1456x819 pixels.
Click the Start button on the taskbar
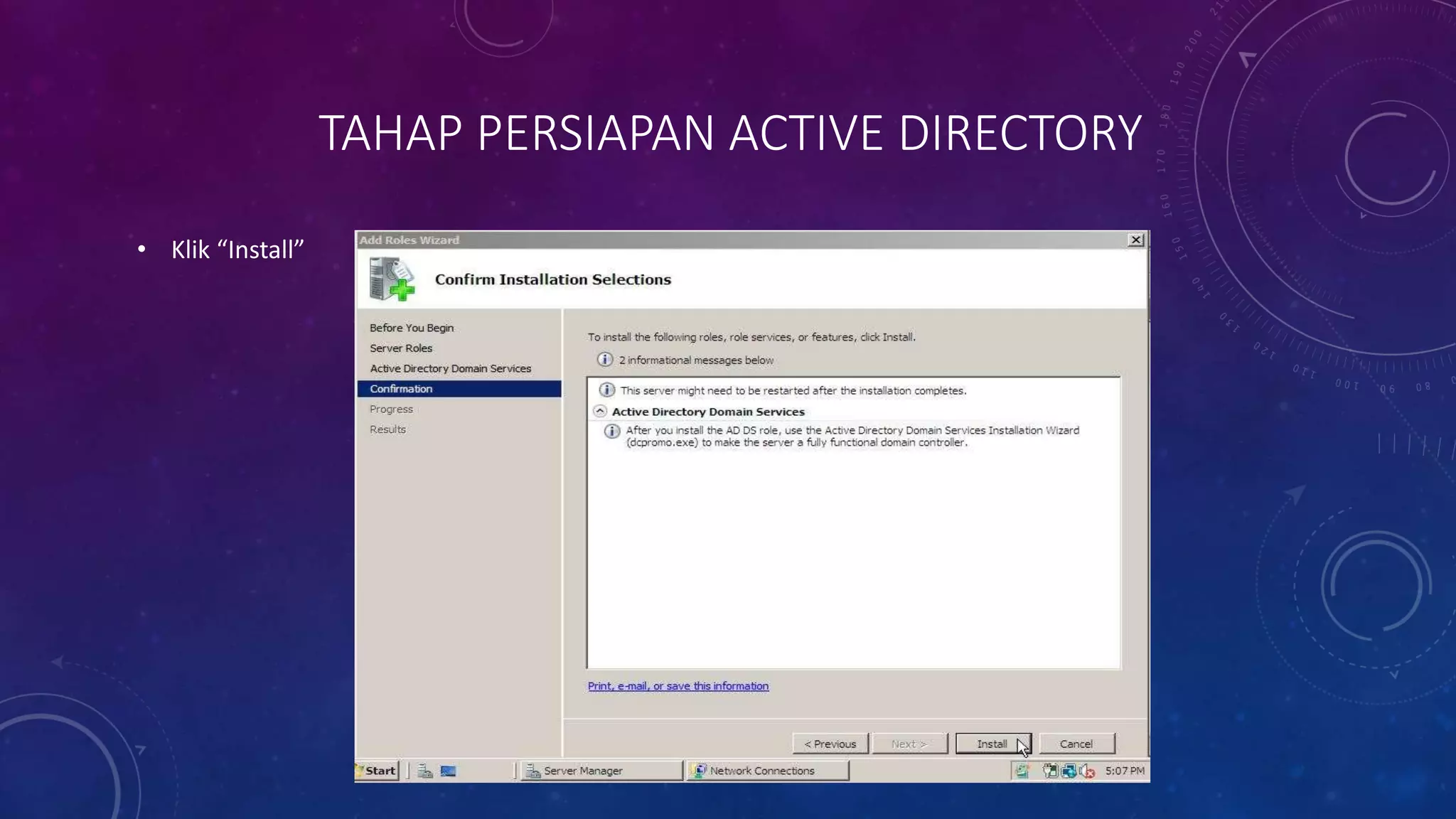(x=377, y=771)
